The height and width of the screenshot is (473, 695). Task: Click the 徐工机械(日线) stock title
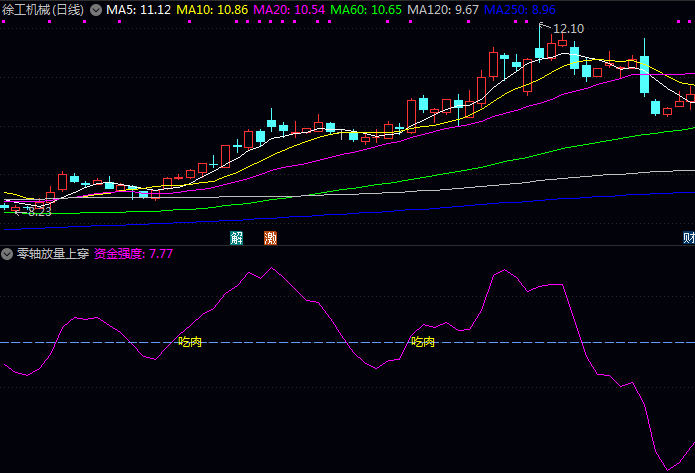43,9
